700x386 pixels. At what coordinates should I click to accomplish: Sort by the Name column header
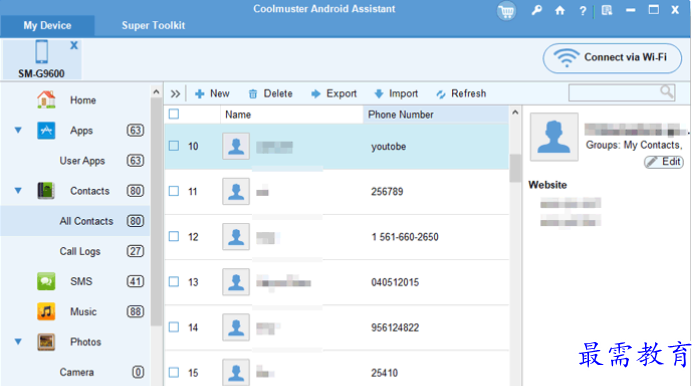tap(292, 115)
